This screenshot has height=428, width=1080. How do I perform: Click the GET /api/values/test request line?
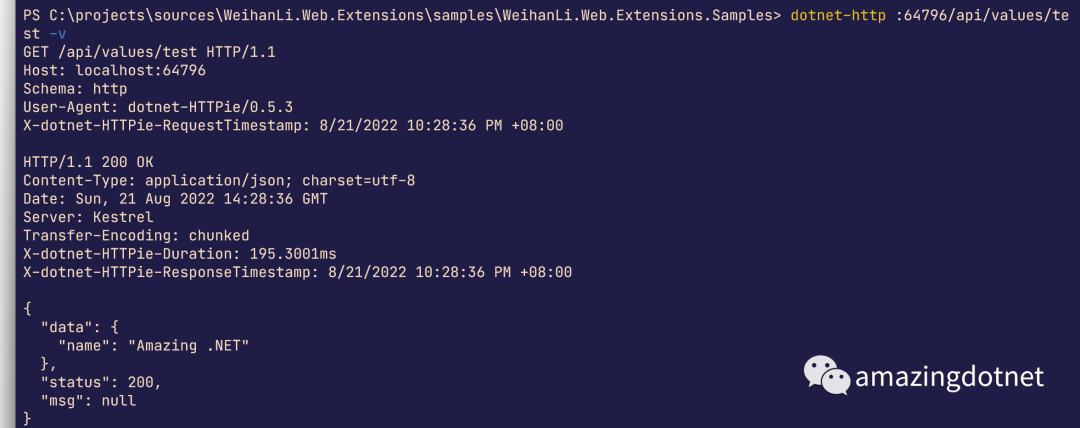point(149,52)
